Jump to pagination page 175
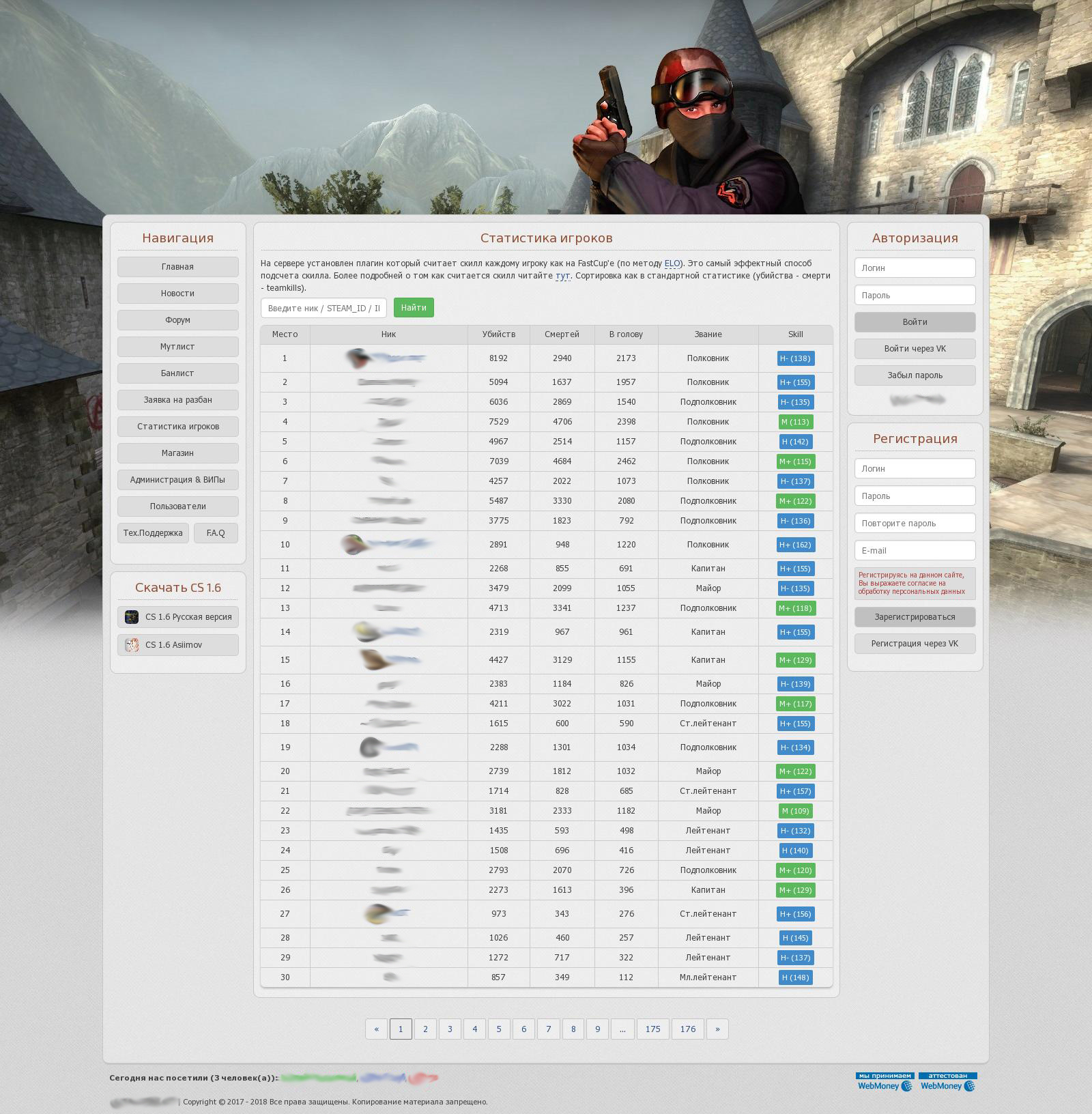The image size is (1092, 1114). point(653,1029)
